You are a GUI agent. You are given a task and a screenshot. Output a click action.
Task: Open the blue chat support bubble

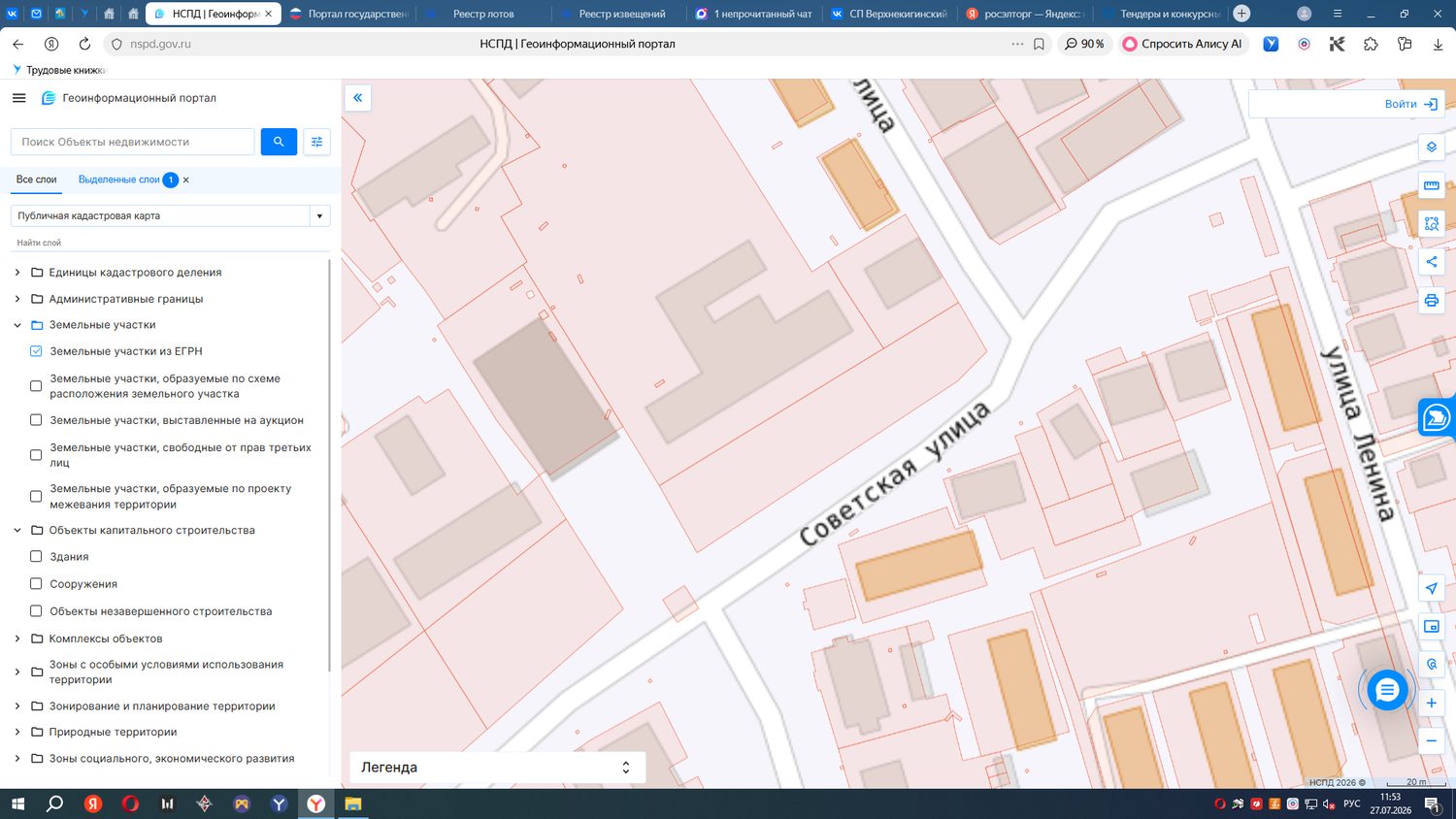tap(1387, 690)
